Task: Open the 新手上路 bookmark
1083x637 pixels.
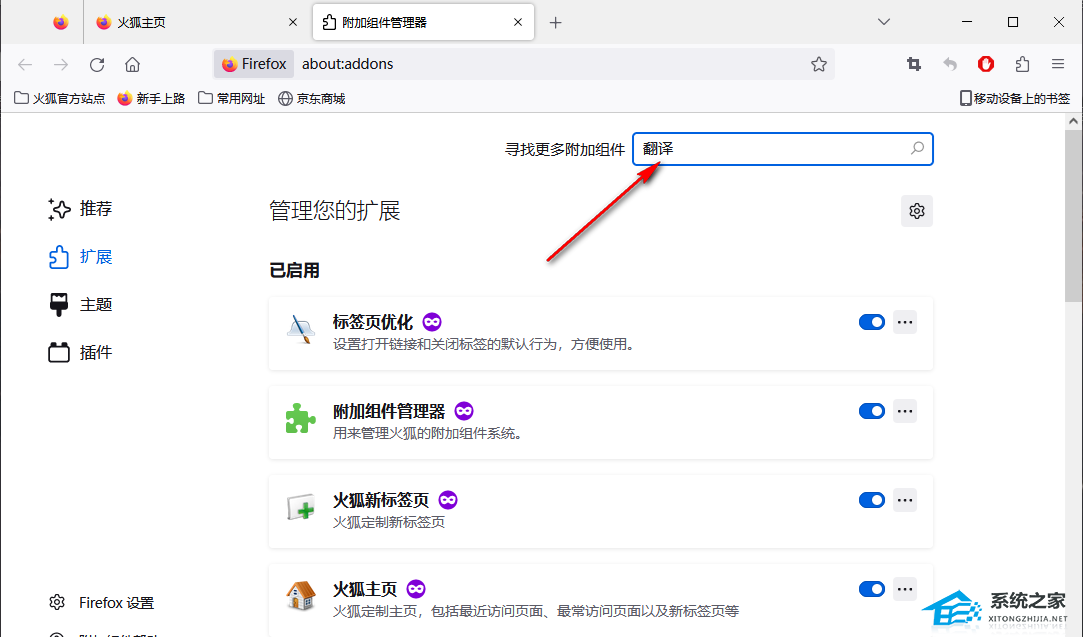Action: pyautogui.click(x=151, y=98)
